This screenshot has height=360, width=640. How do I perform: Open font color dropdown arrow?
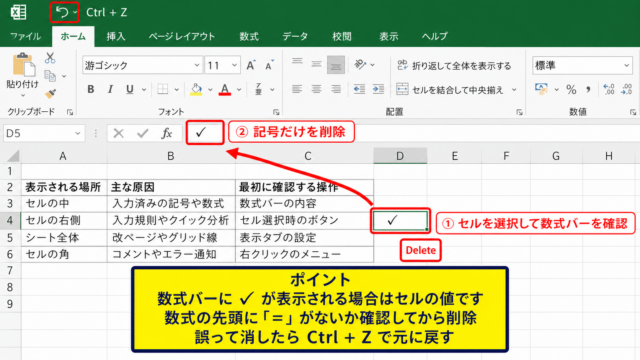pyautogui.click(x=239, y=90)
